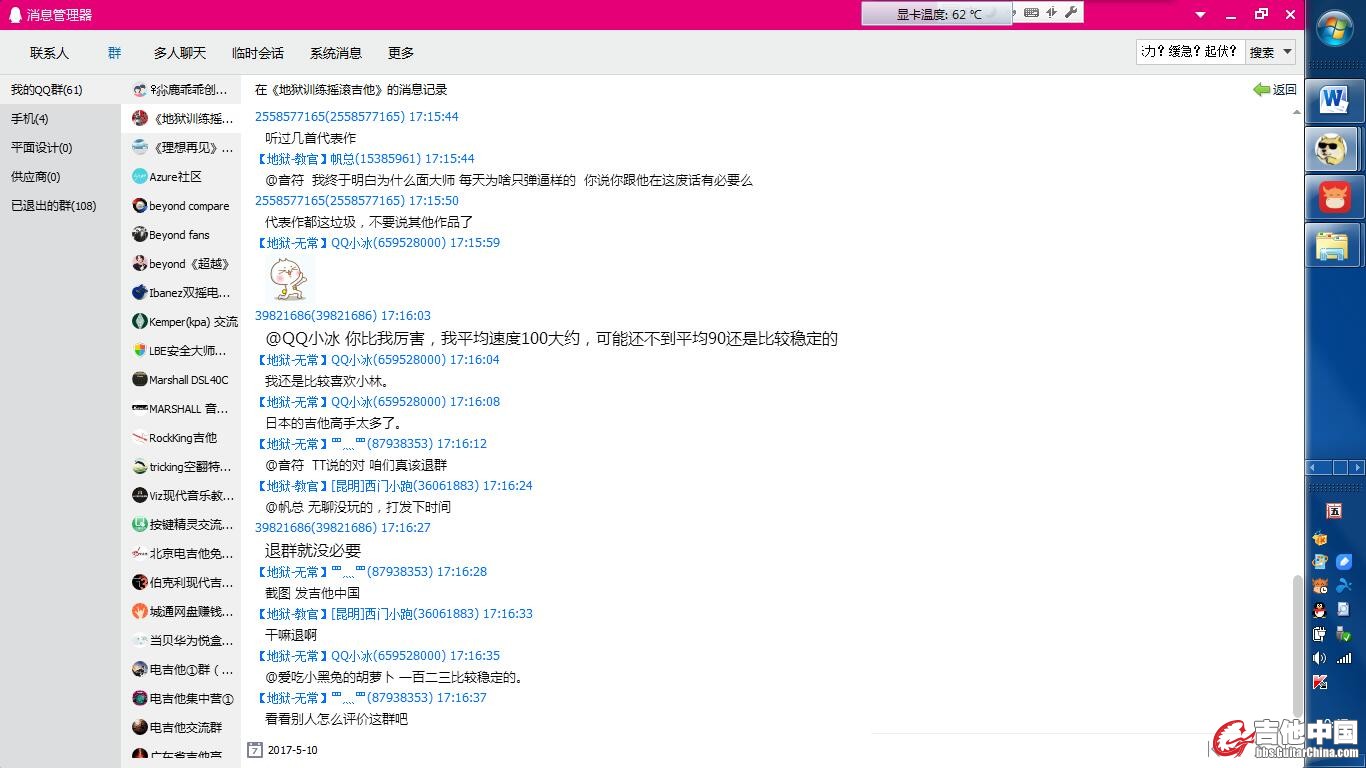This screenshot has height=768, width=1366.
Task: Select 已退出的群(108) category
Action: point(60,206)
